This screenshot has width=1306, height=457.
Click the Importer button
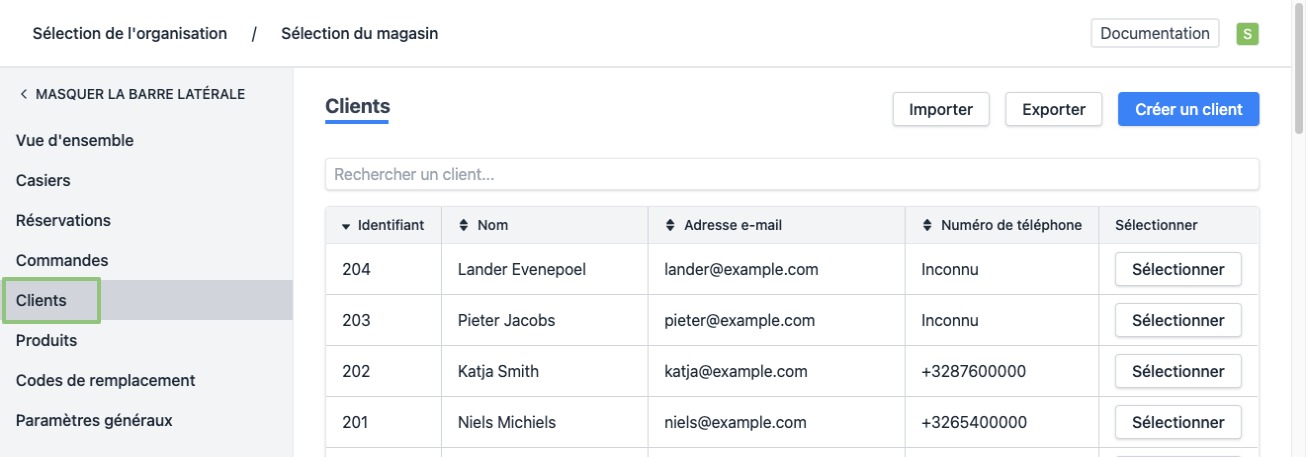(x=940, y=110)
